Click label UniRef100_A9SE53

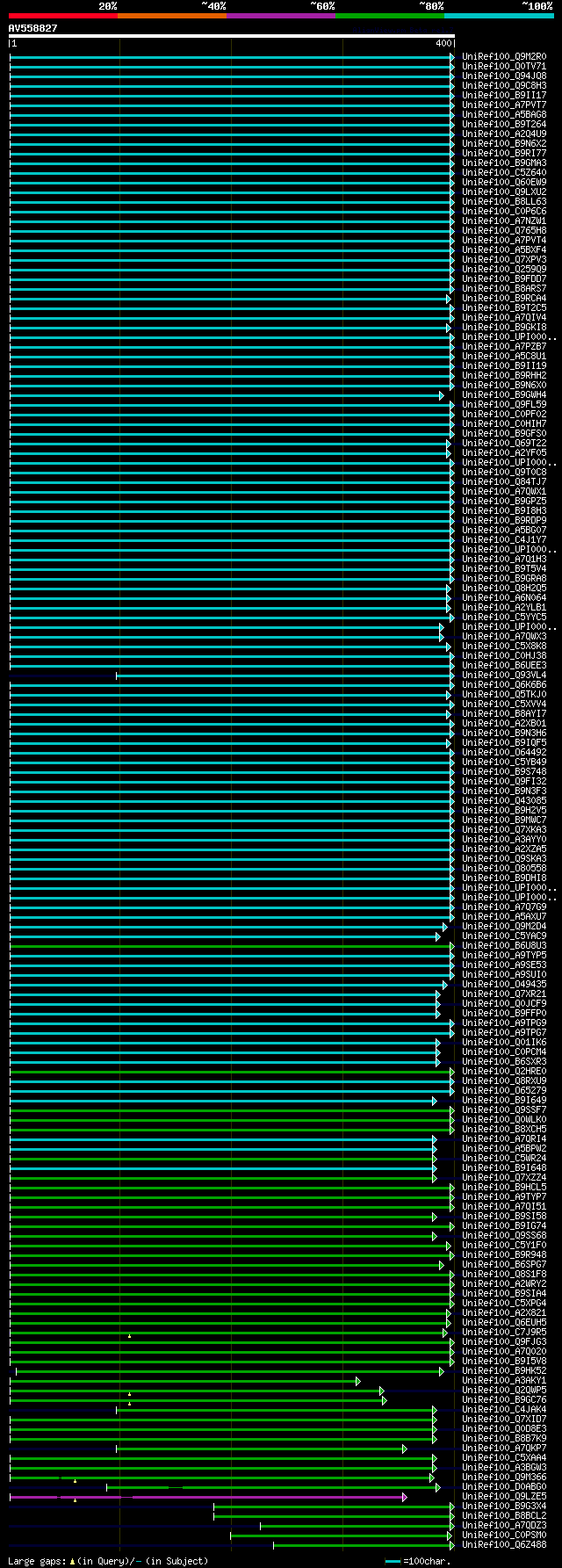[504, 965]
